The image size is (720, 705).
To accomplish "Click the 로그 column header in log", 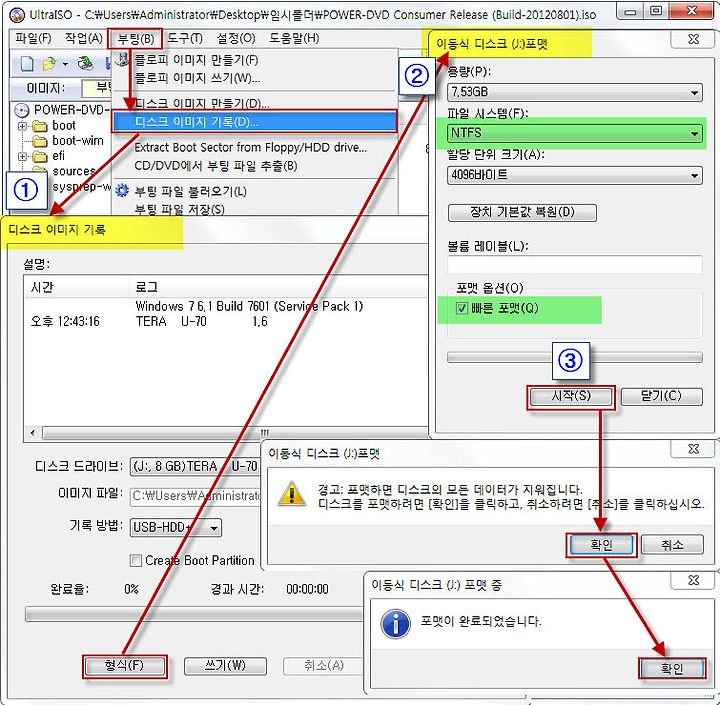I will tap(279, 287).
